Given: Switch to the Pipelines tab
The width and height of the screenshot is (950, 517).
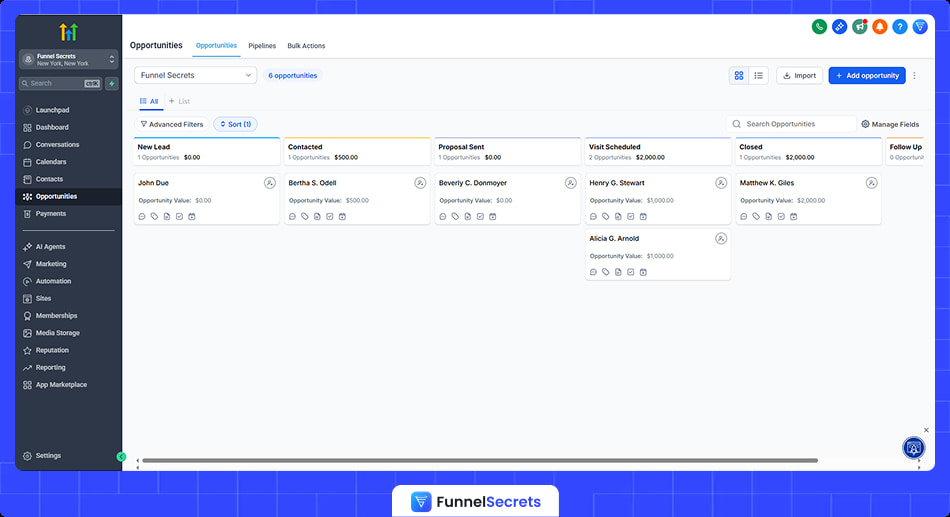Looking at the screenshot, I should click(262, 46).
